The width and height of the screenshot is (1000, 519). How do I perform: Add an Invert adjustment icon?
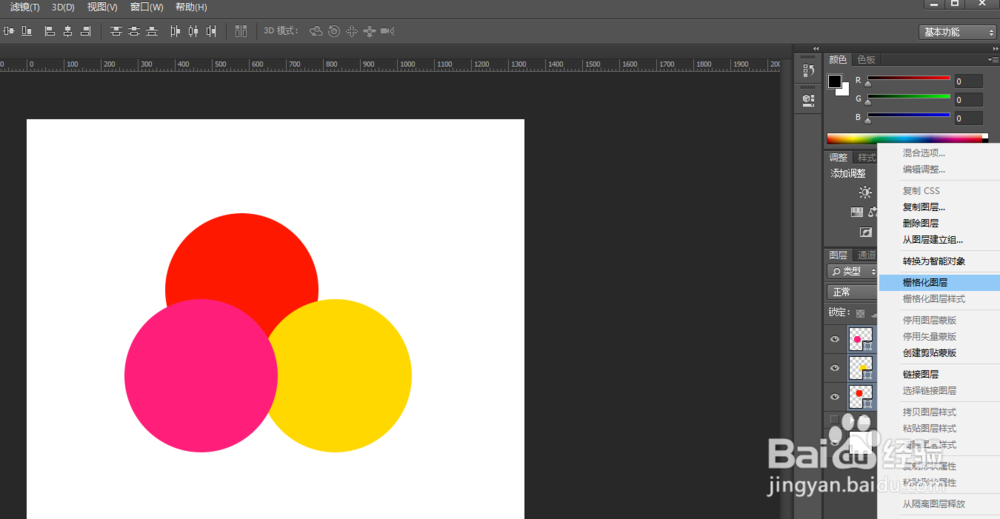[x=865, y=232]
